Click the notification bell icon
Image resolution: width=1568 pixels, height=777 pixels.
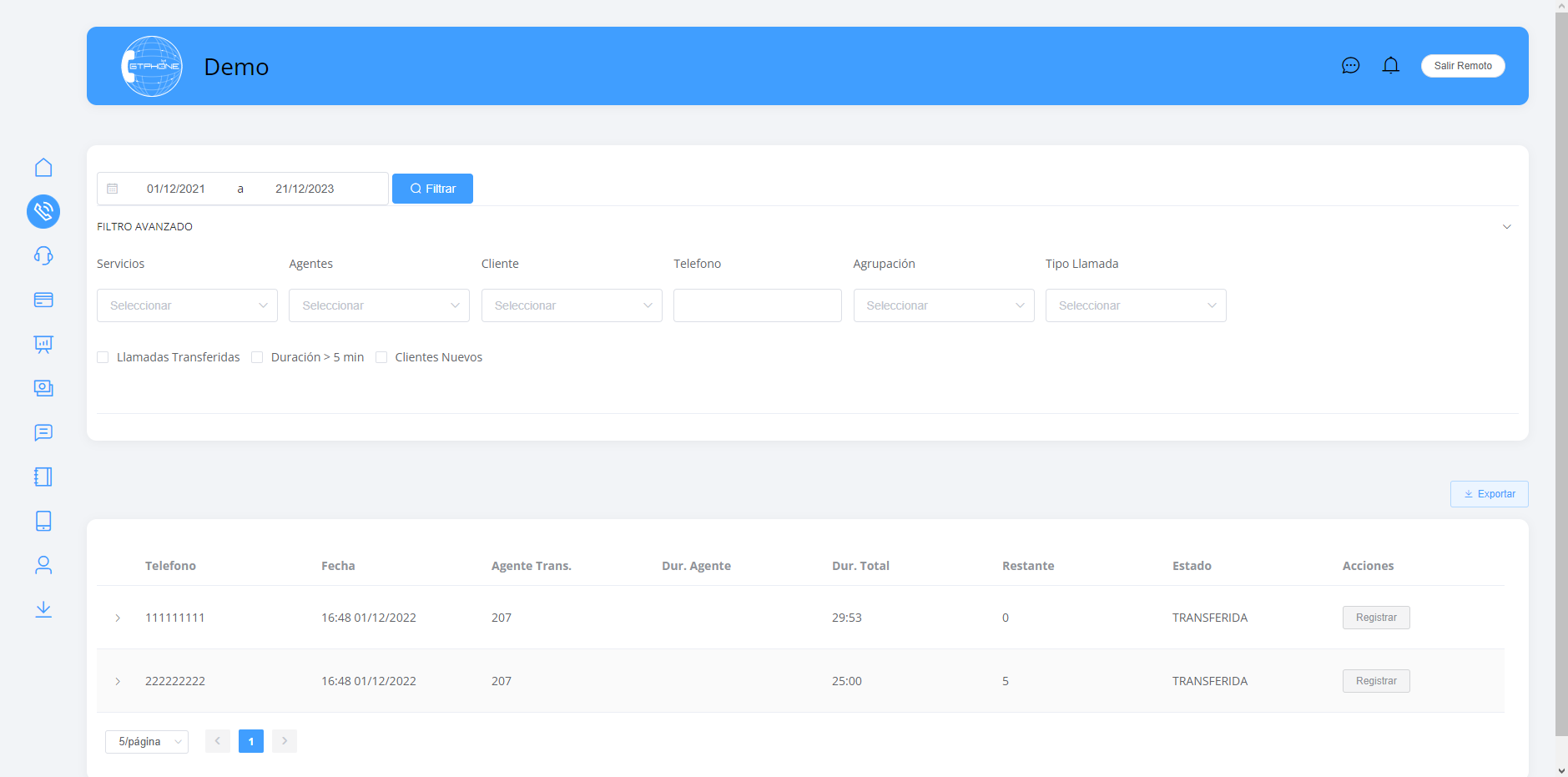point(1390,65)
